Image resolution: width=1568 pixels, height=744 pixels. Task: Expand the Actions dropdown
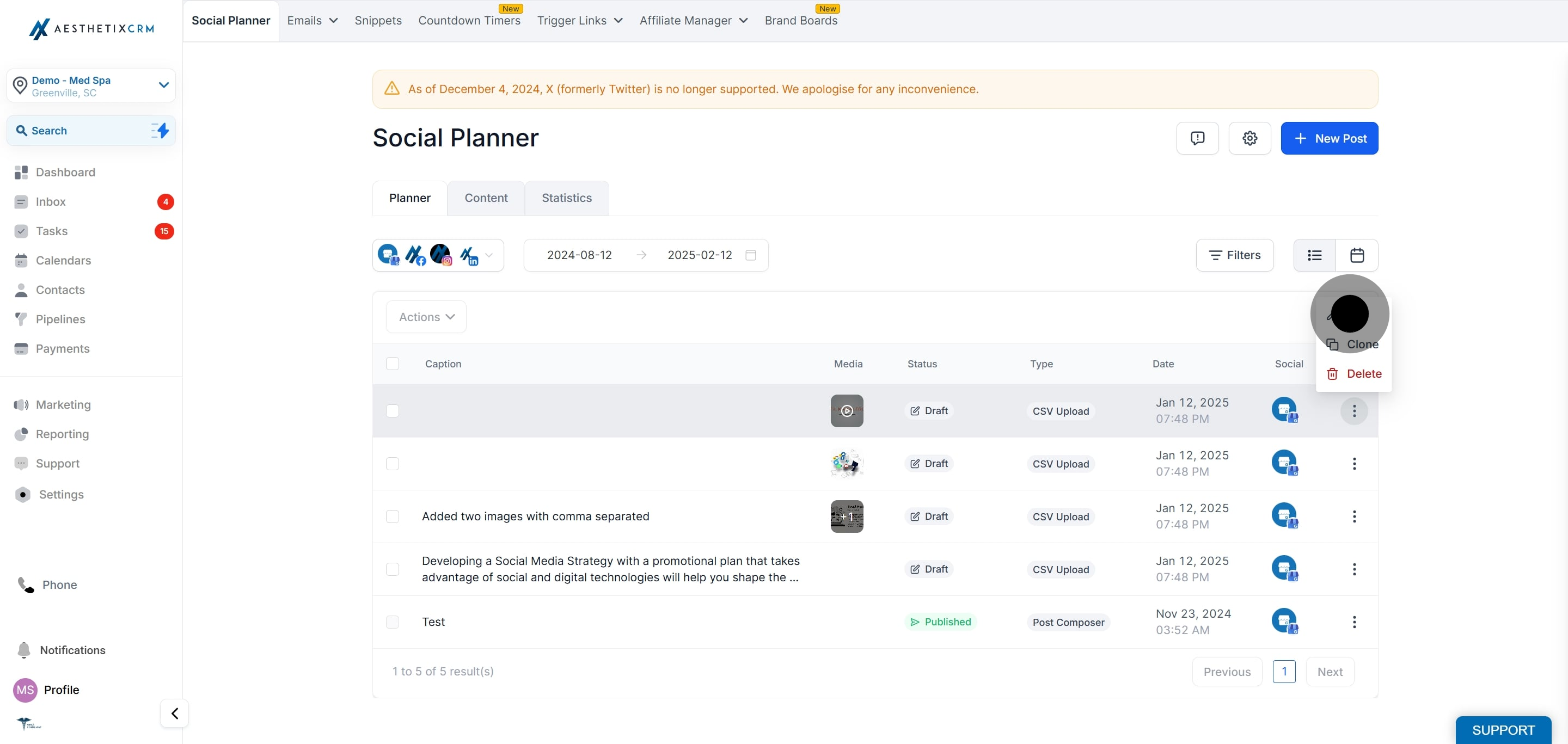(x=426, y=317)
